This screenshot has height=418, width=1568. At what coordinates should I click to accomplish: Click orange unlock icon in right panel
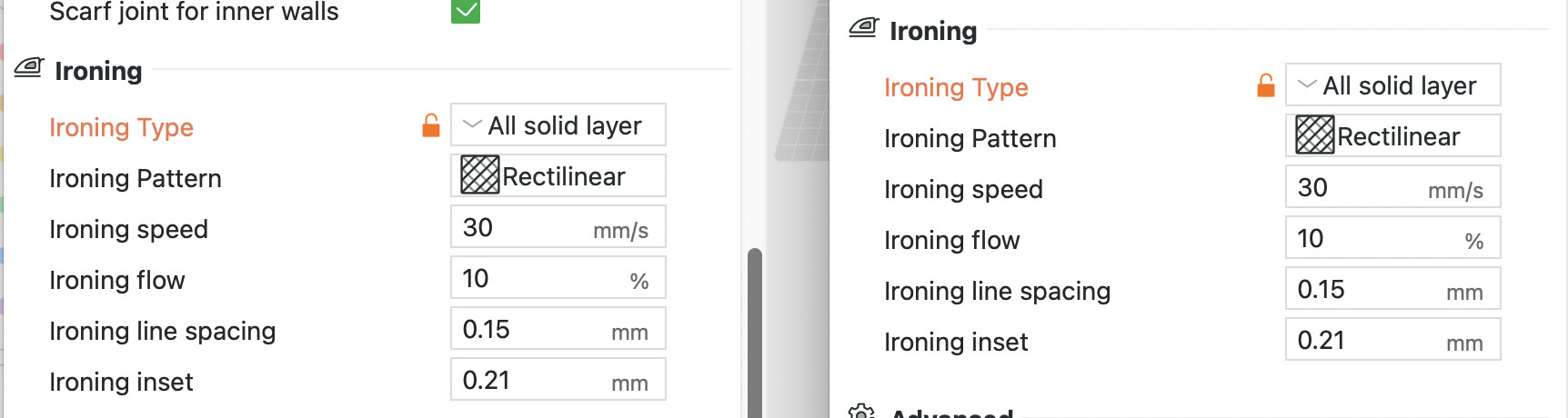coord(1266,85)
